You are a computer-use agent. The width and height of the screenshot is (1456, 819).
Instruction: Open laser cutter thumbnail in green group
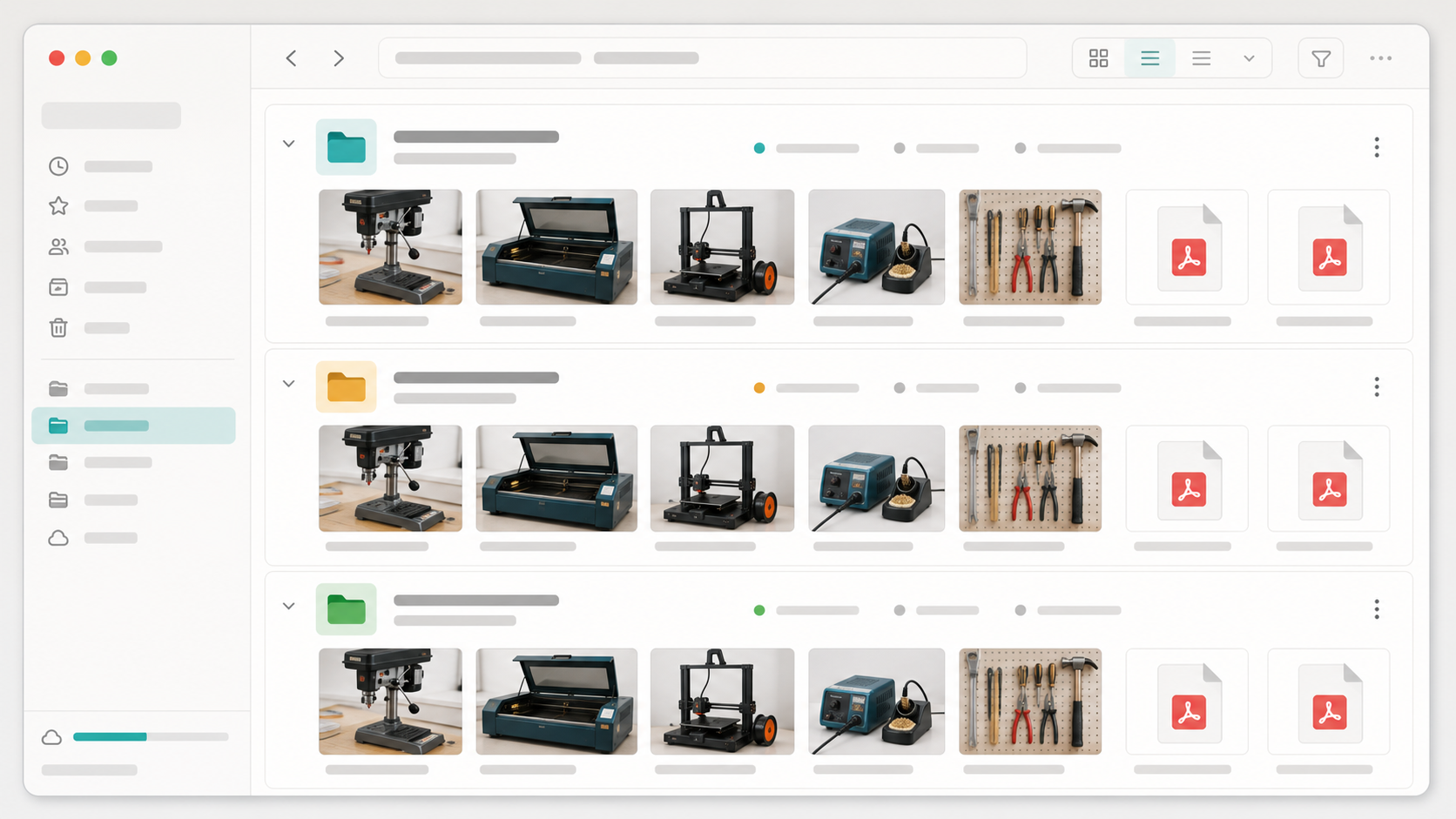pos(556,702)
